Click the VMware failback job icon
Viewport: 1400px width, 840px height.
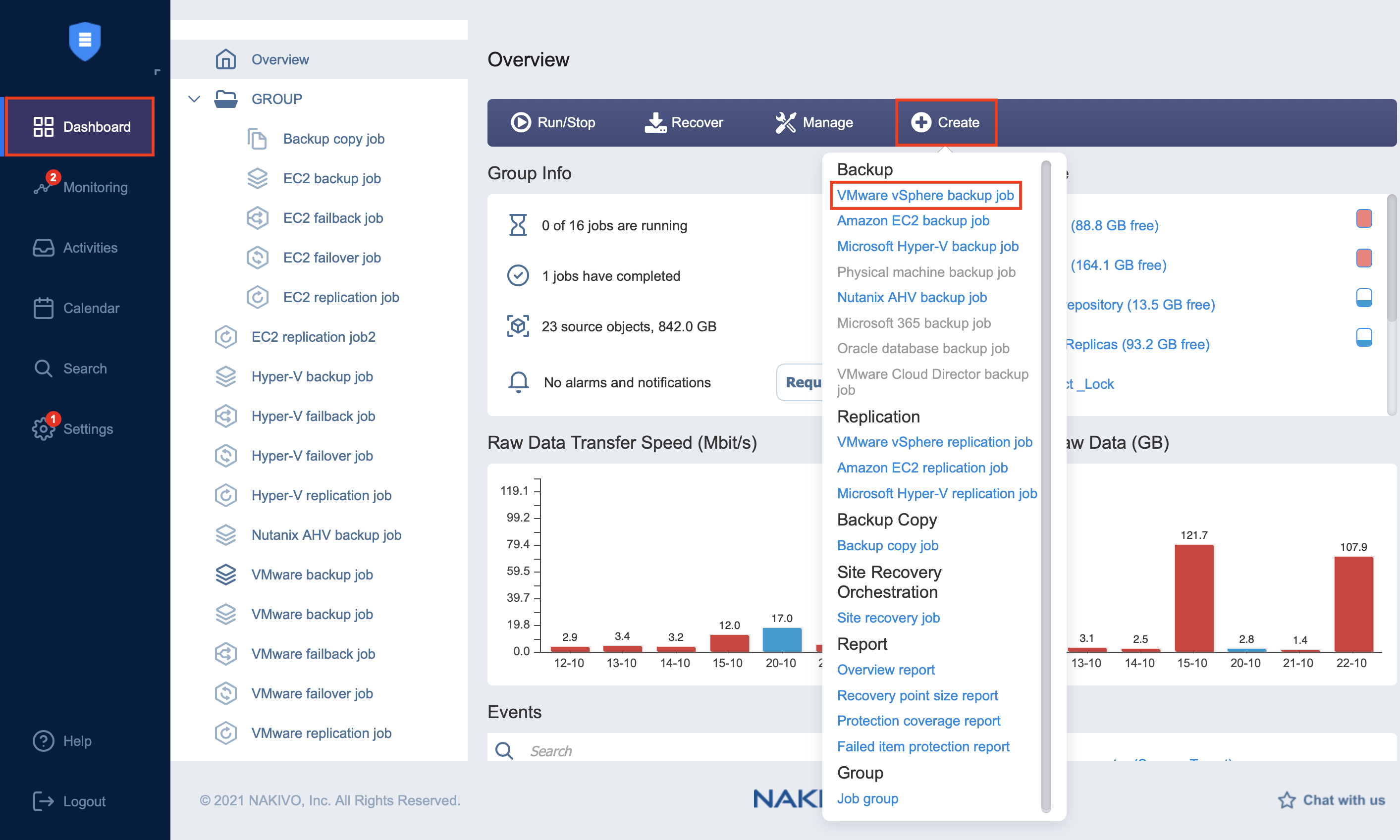[225, 653]
